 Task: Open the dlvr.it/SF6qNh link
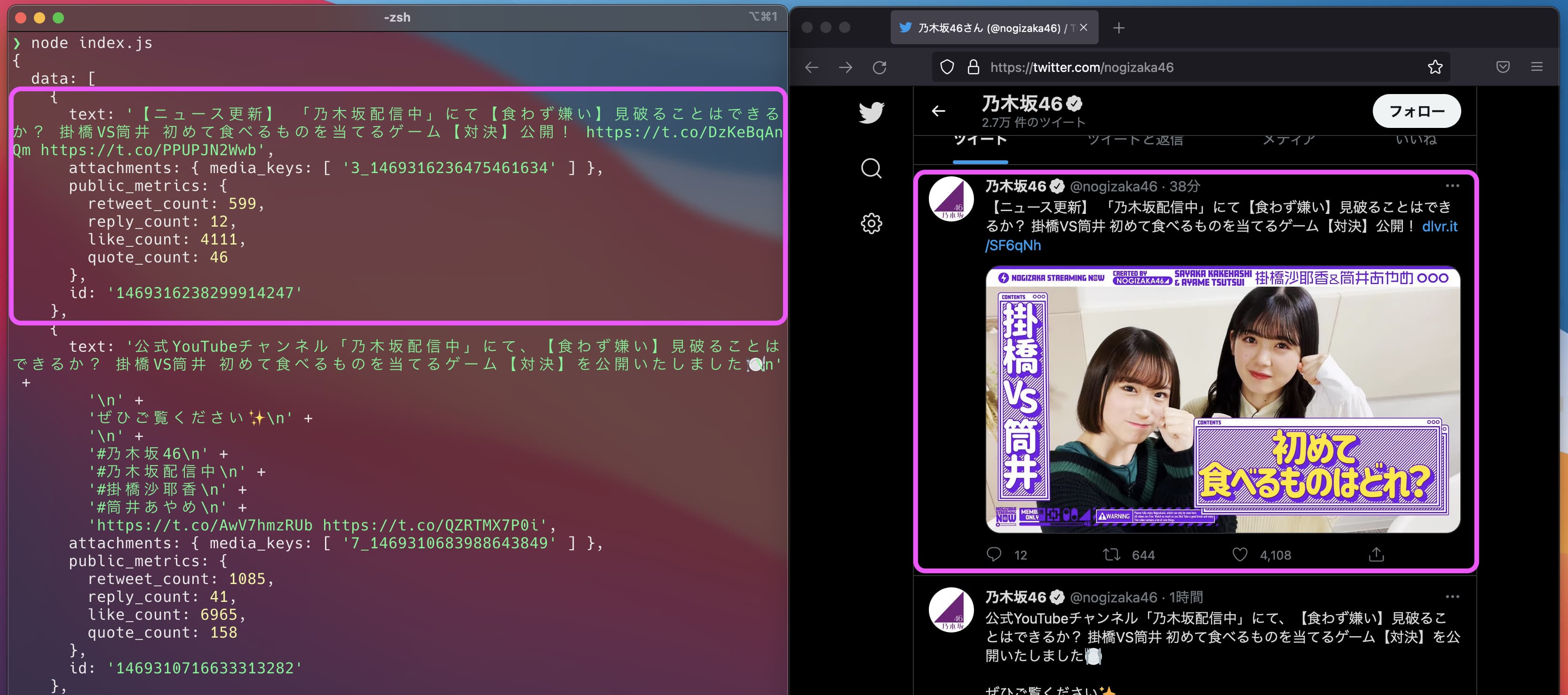(x=1440, y=226)
